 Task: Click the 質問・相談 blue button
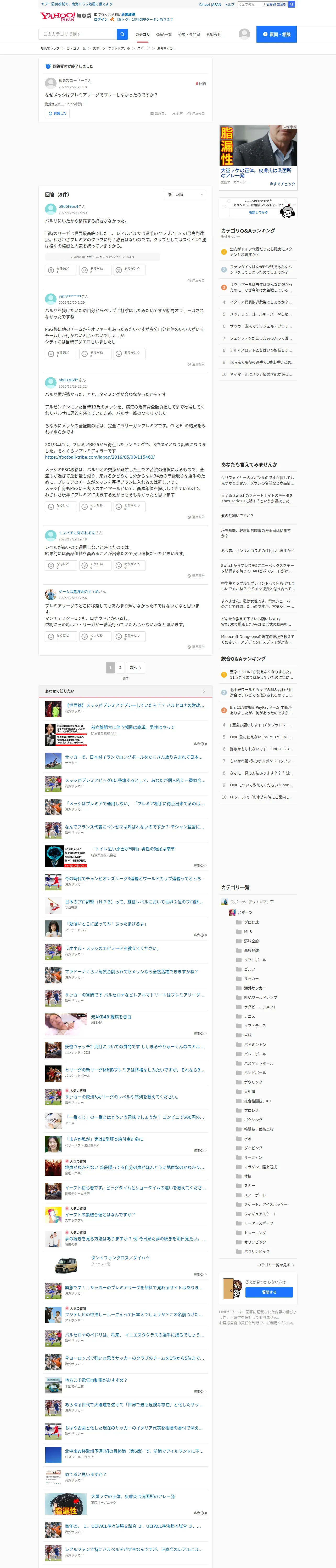(276, 34)
